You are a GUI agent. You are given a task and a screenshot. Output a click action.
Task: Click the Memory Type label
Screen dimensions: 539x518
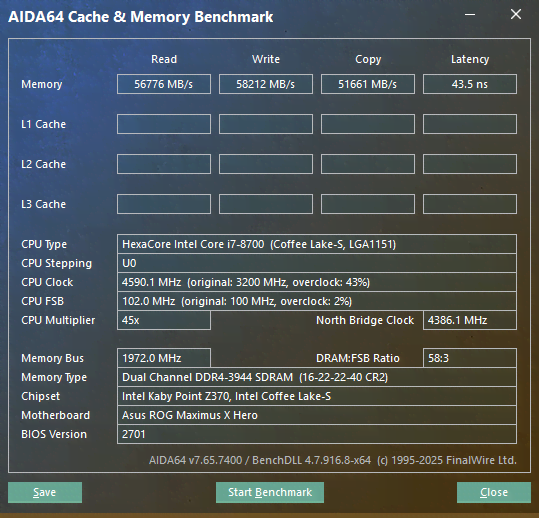54,377
